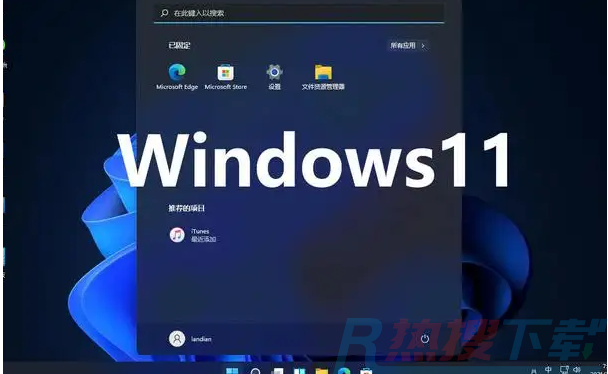The width and height of the screenshot is (608, 374).
Task: Open the volume control in system tray
Action: (577, 370)
